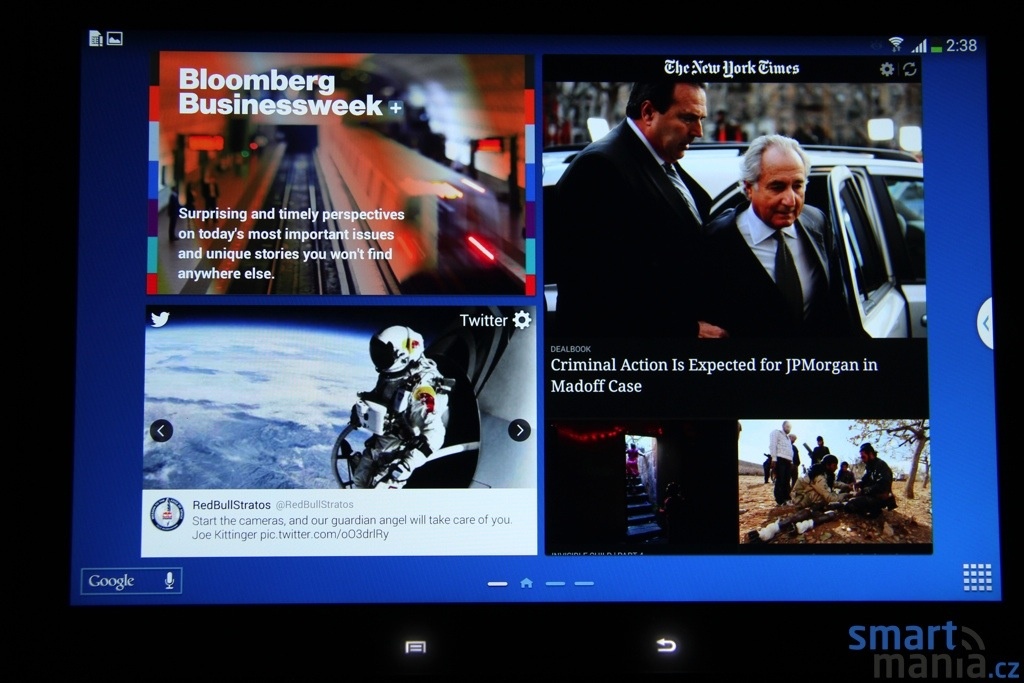Tap the Twitter widget label
Viewport: 1024px width, 683px height.
[x=483, y=321]
